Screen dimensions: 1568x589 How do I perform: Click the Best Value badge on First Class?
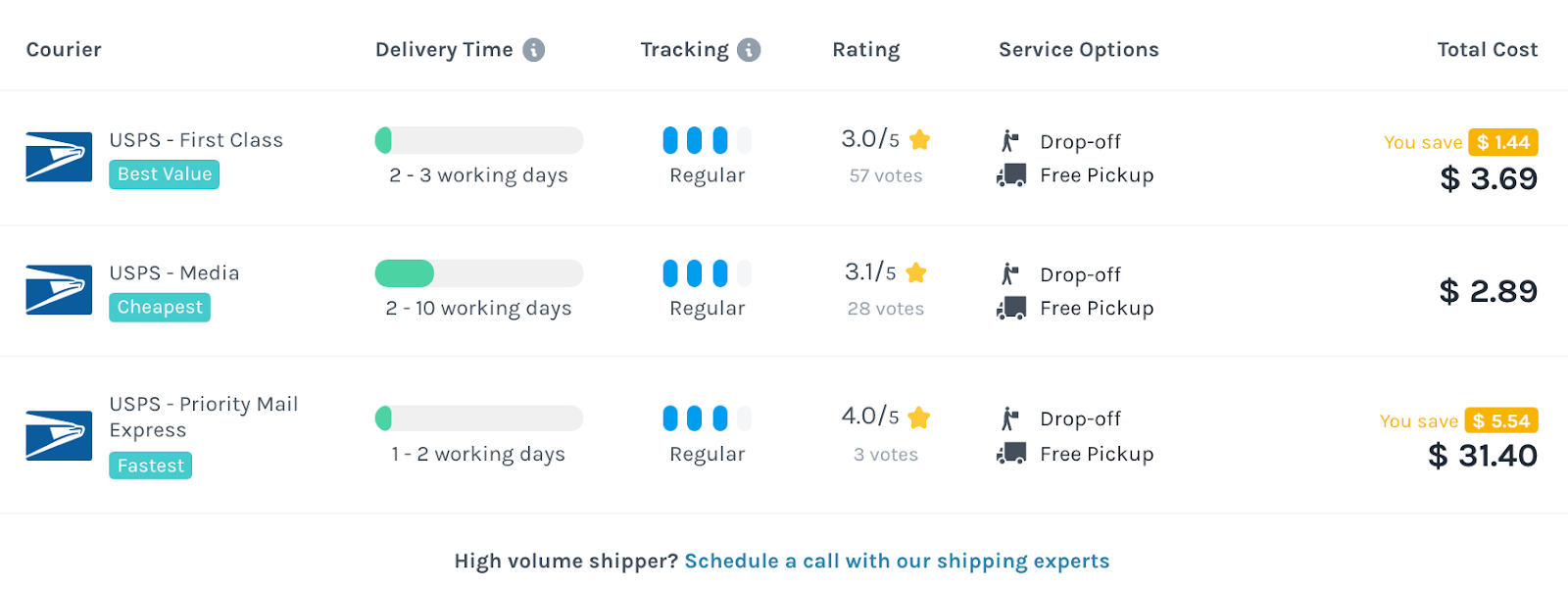164,174
